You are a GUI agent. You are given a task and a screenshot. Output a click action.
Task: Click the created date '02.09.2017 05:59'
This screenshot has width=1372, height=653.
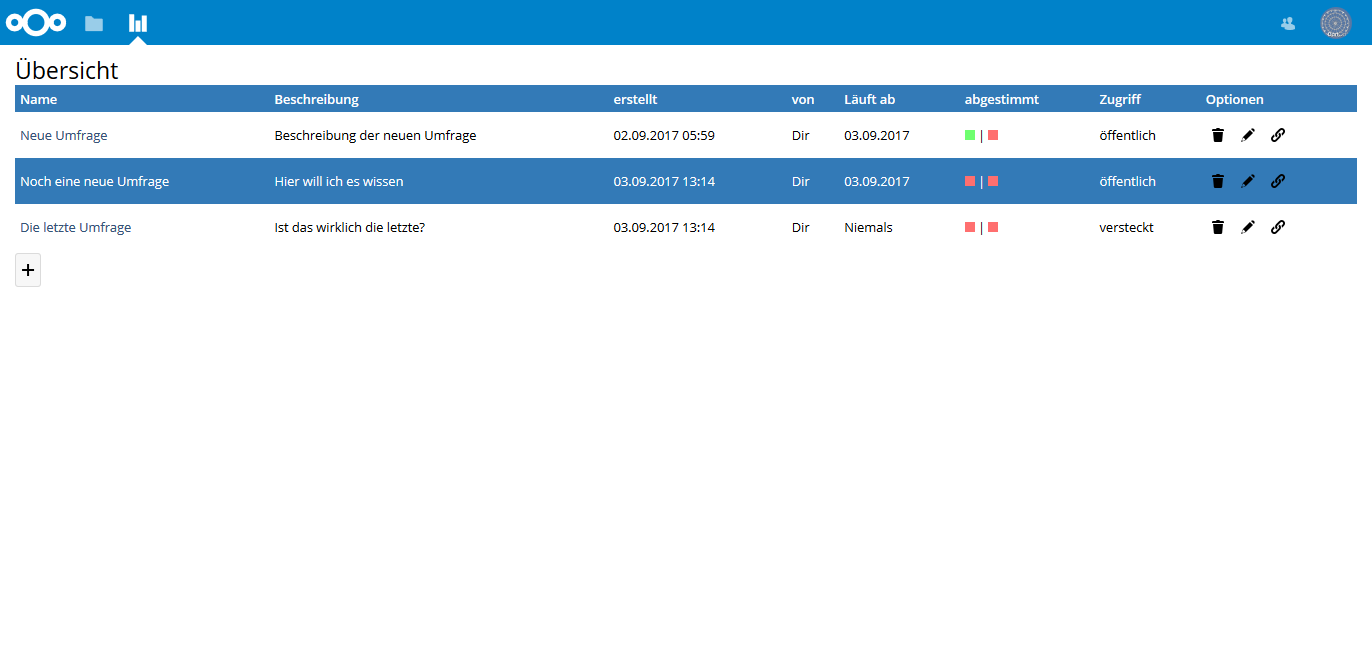(x=664, y=135)
